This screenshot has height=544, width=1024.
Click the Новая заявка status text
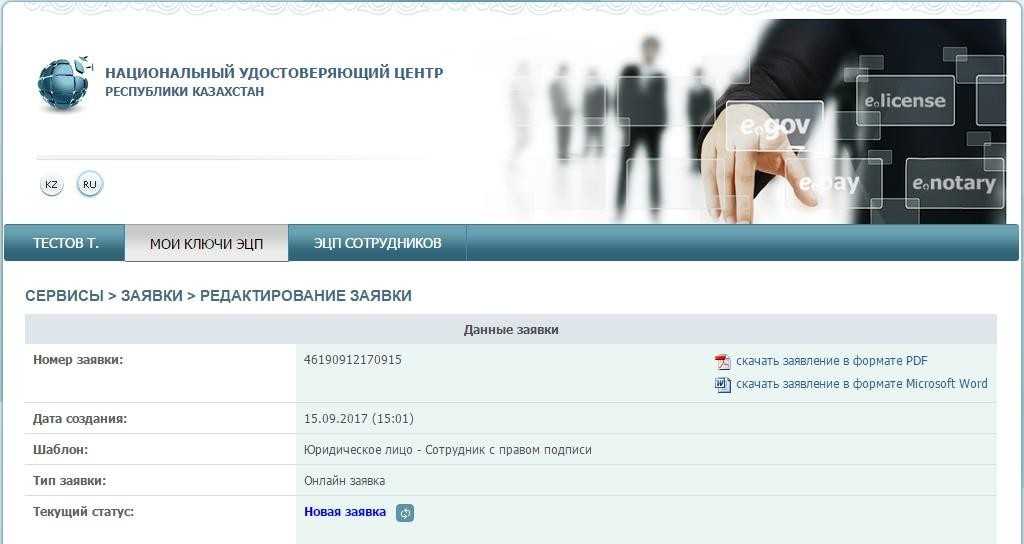pos(345,512)
